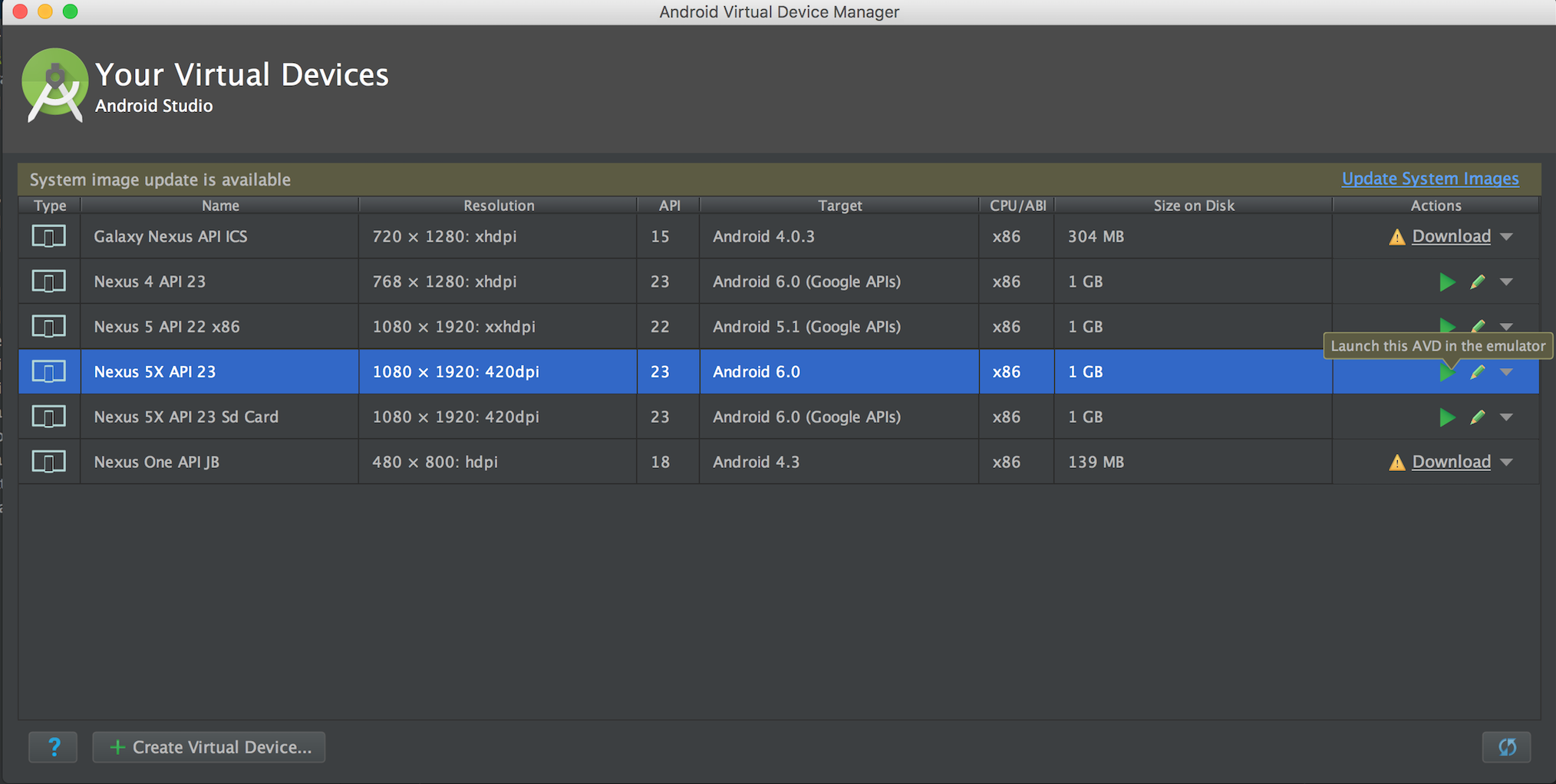Click device type icon for Nexus 5X Sd Card
This screenshot has height=784, width=1556.
(48, 417)
